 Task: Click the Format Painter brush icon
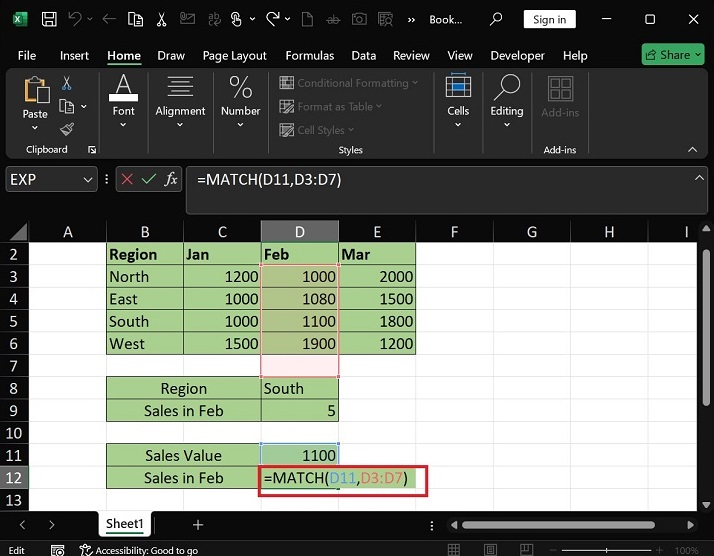[67, 130]
